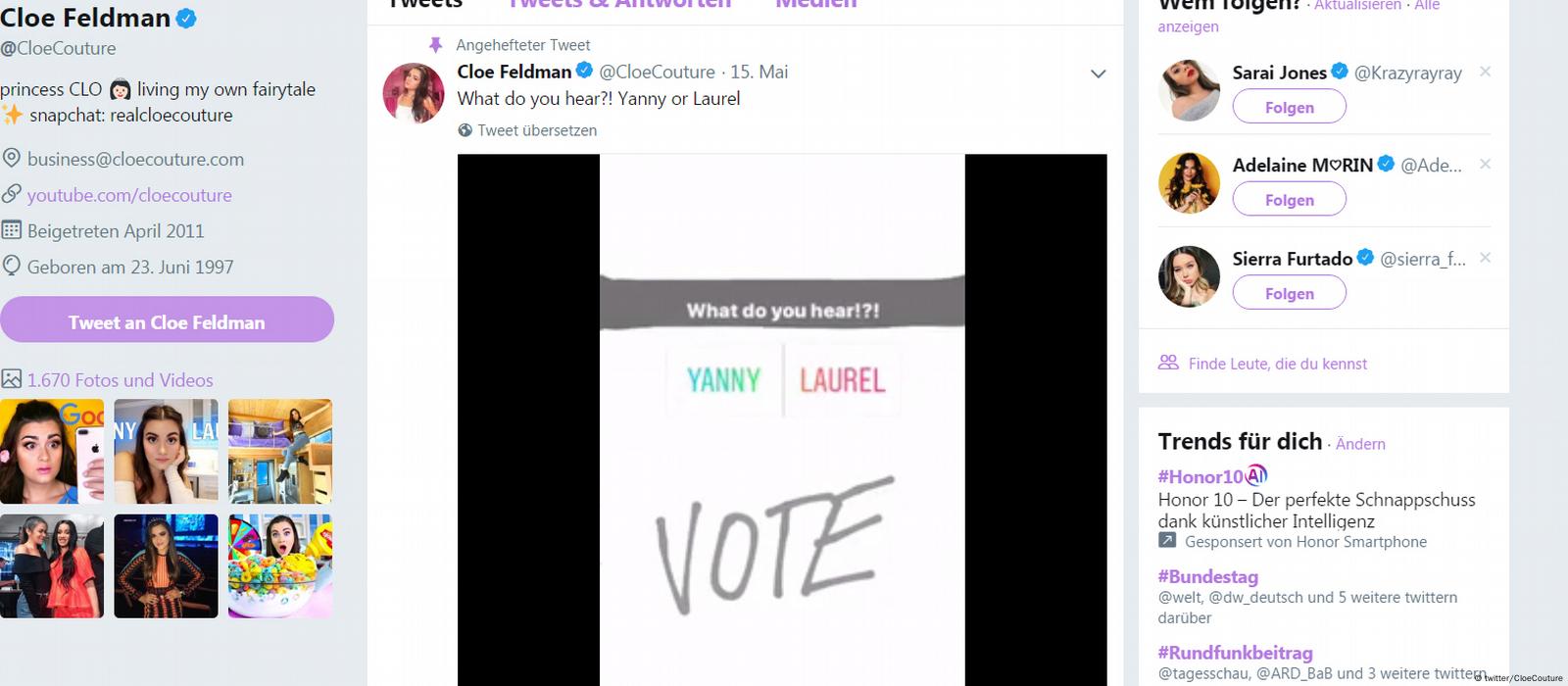Click the photos icon beside 1.670 Fotos
This screenshot has height=686, width=1568.
tap(11, 379)
